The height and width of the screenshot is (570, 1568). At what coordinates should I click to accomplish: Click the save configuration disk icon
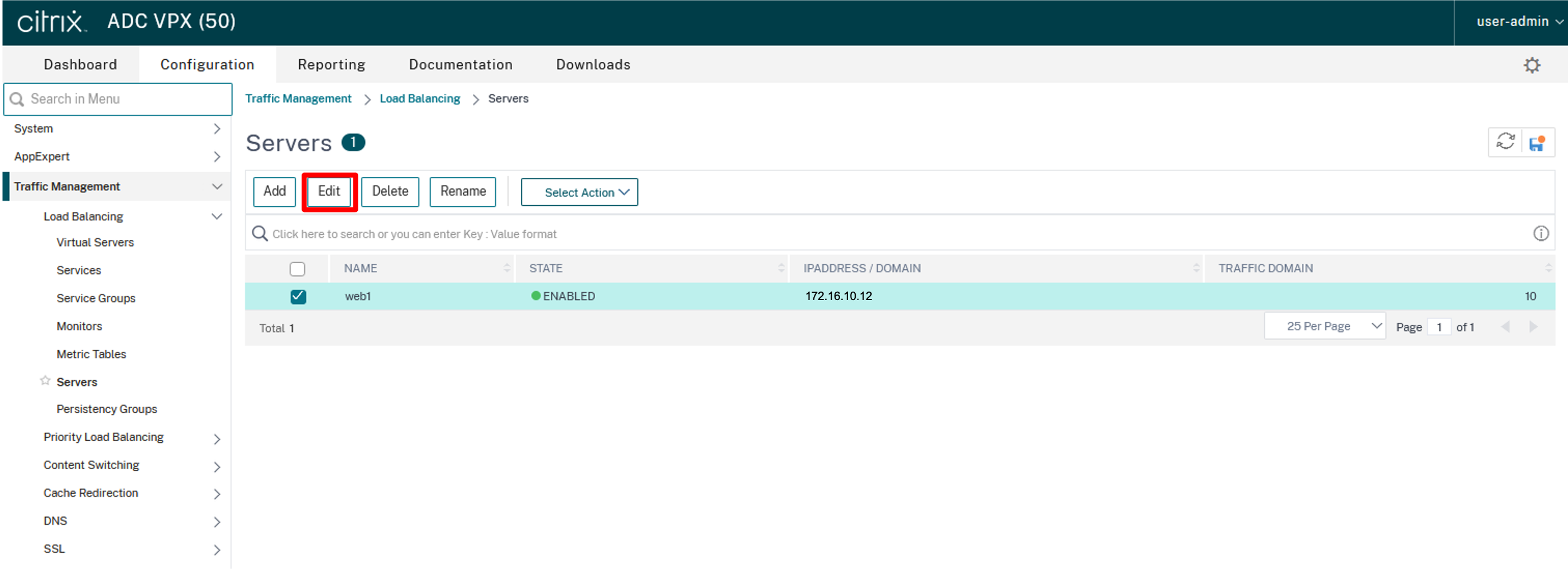1537,143
